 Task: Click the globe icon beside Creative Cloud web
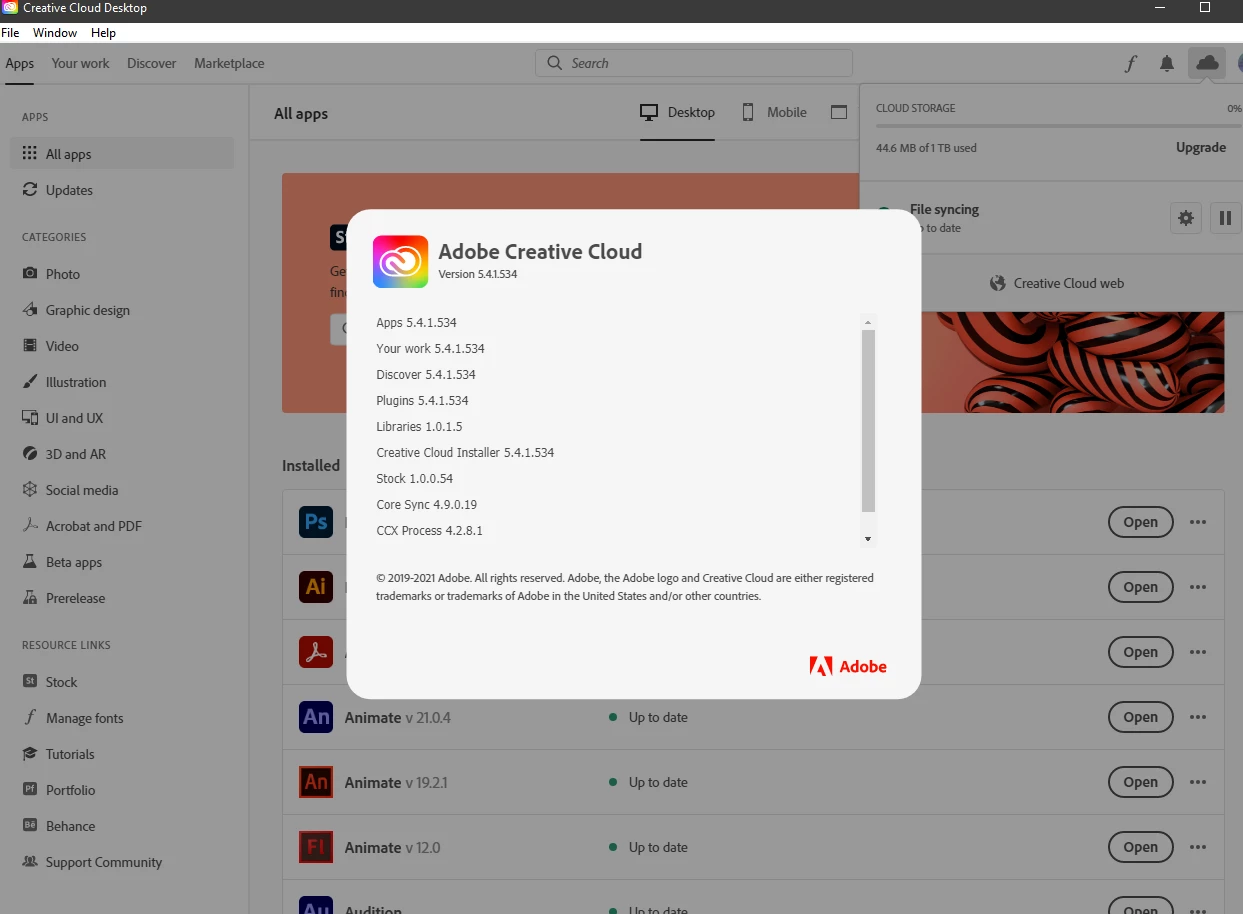point(997,283)
